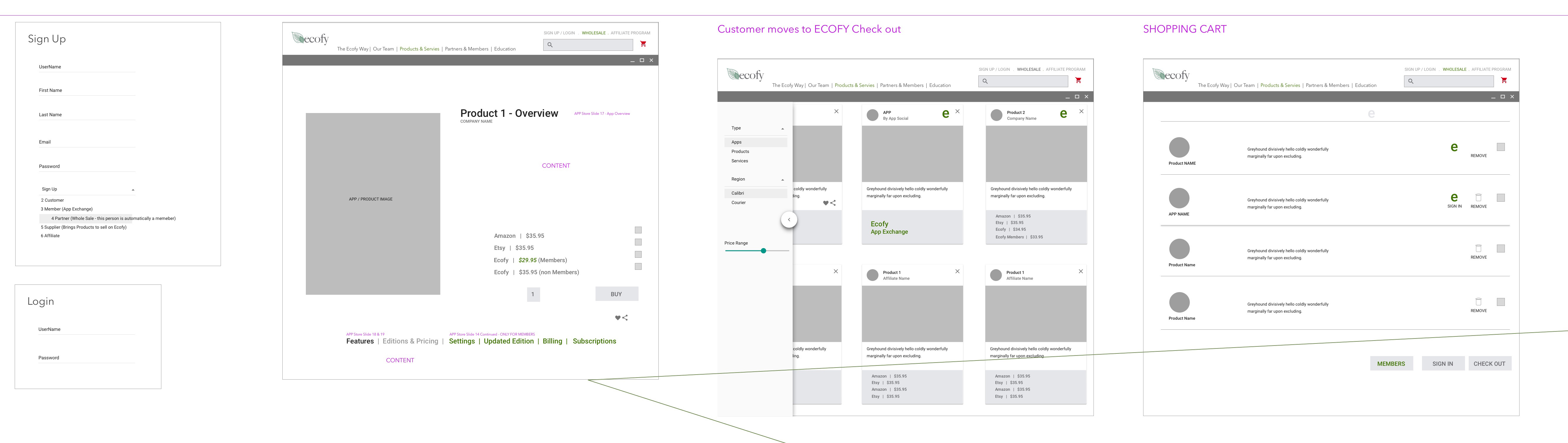This screenshot has width=1568, height=443.
Task: Click the heart favorite icon under BUY button
Action: [x=617, y=318]
